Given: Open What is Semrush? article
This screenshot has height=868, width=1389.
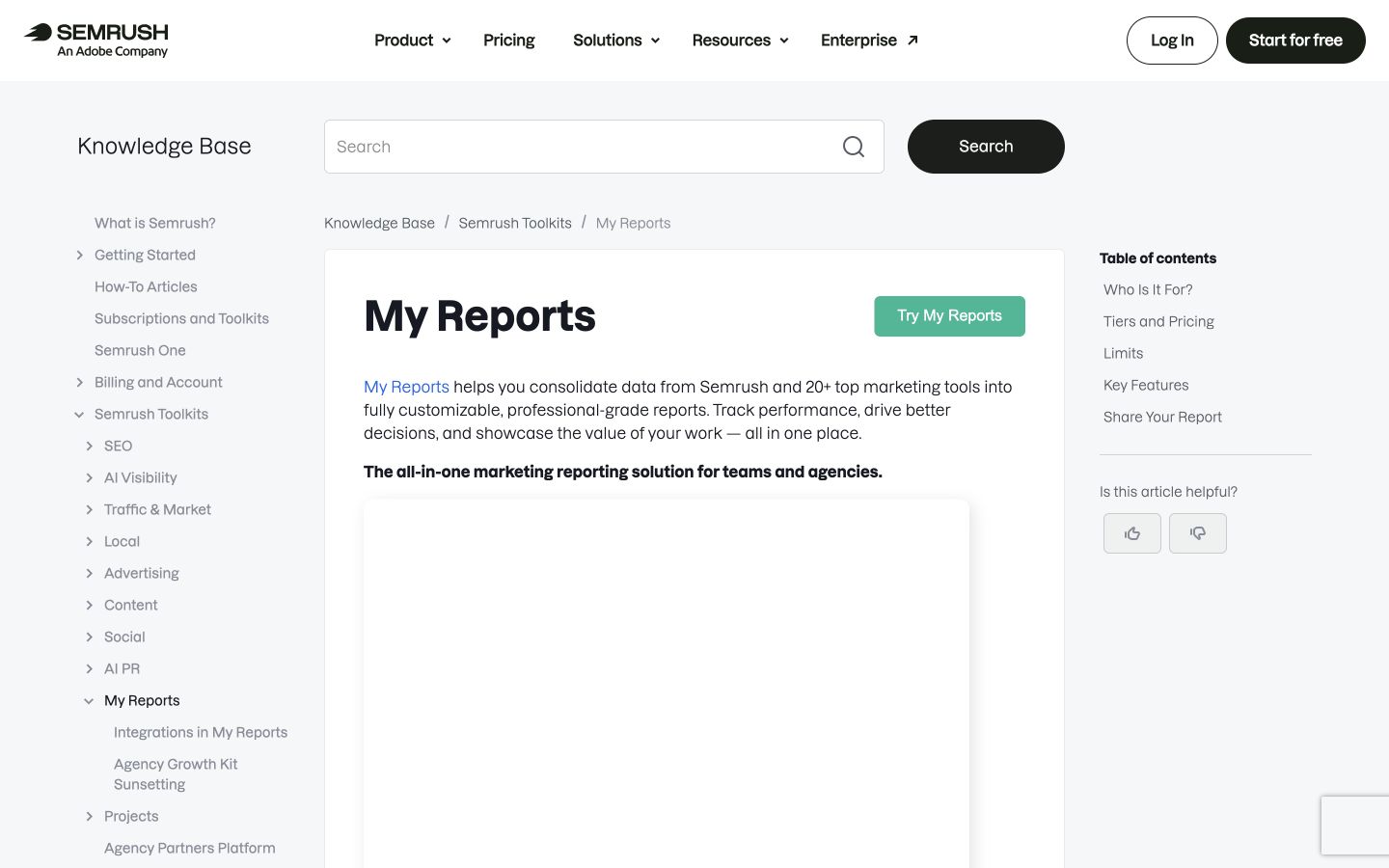Looking at the screenshot, I should pyautogui.click(x=154, y=223).
